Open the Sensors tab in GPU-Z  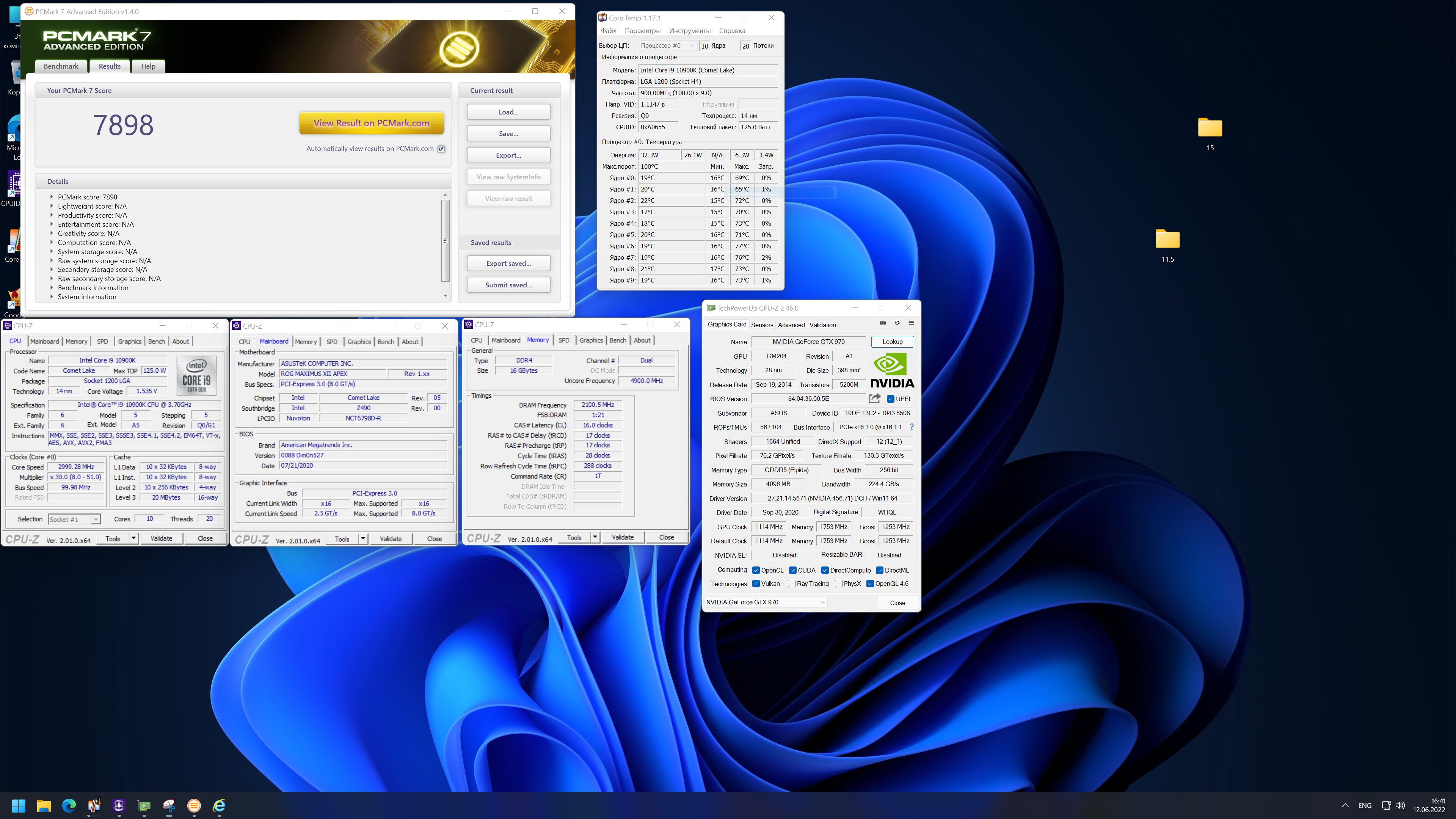point(762,325)
